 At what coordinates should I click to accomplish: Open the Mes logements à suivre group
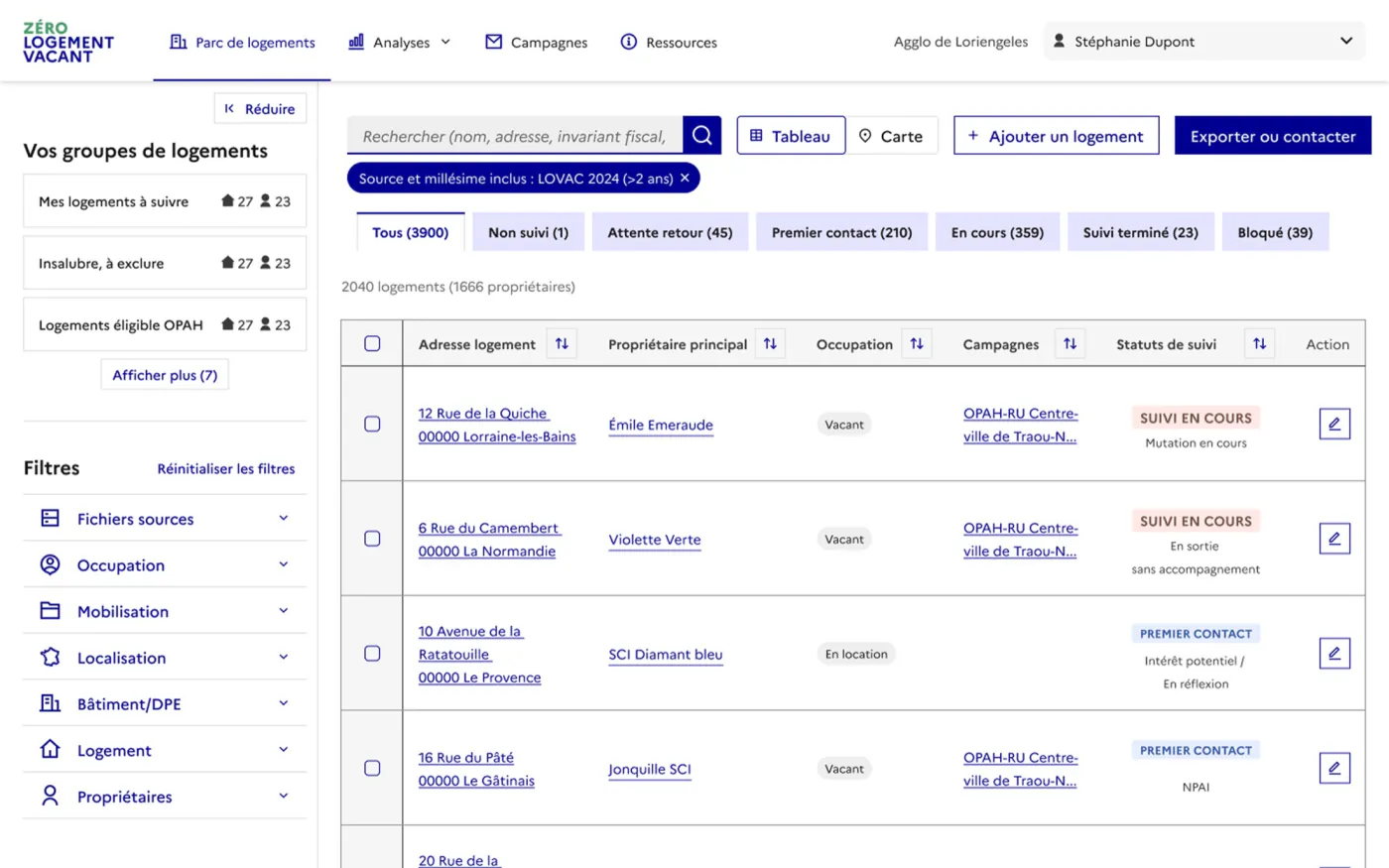click(x=165, y=201)
